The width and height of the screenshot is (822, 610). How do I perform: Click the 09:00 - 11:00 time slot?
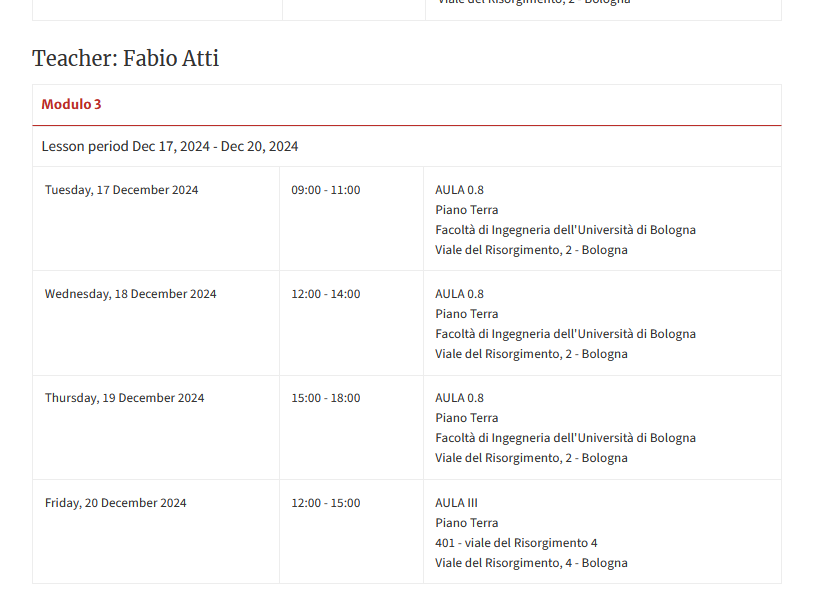(326, 190)
